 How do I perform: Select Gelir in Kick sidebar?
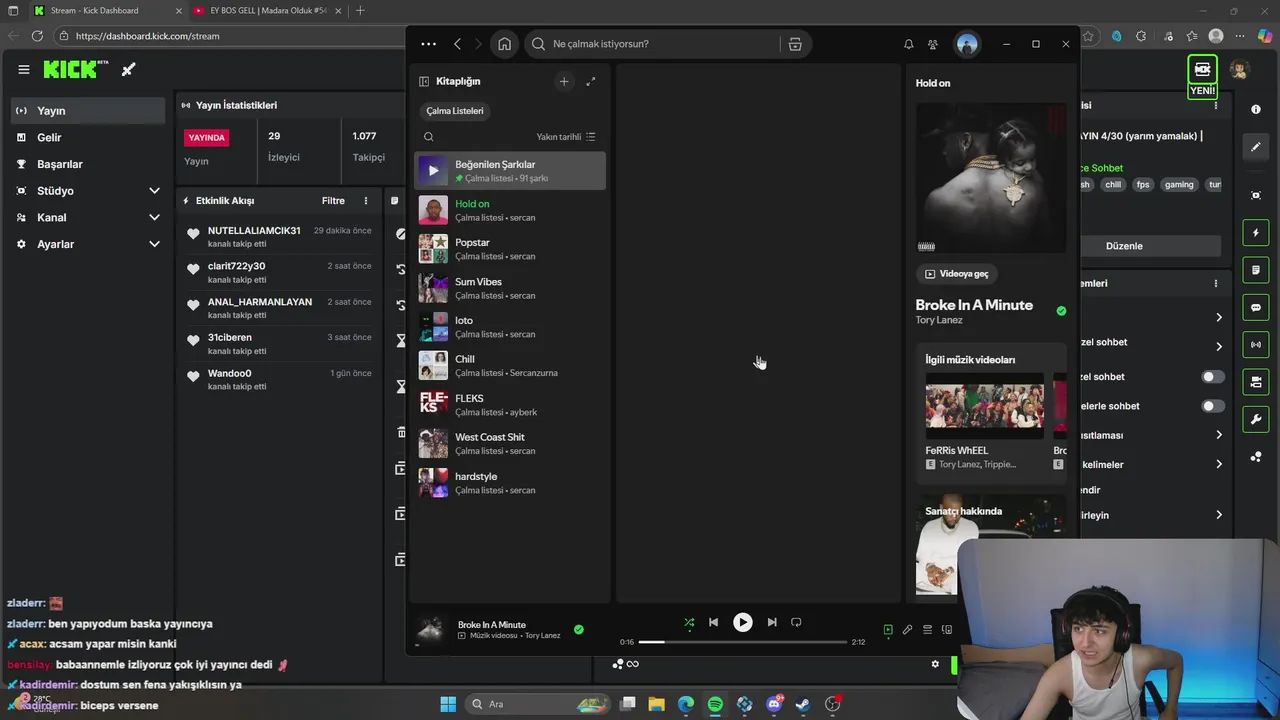(88, 137)
